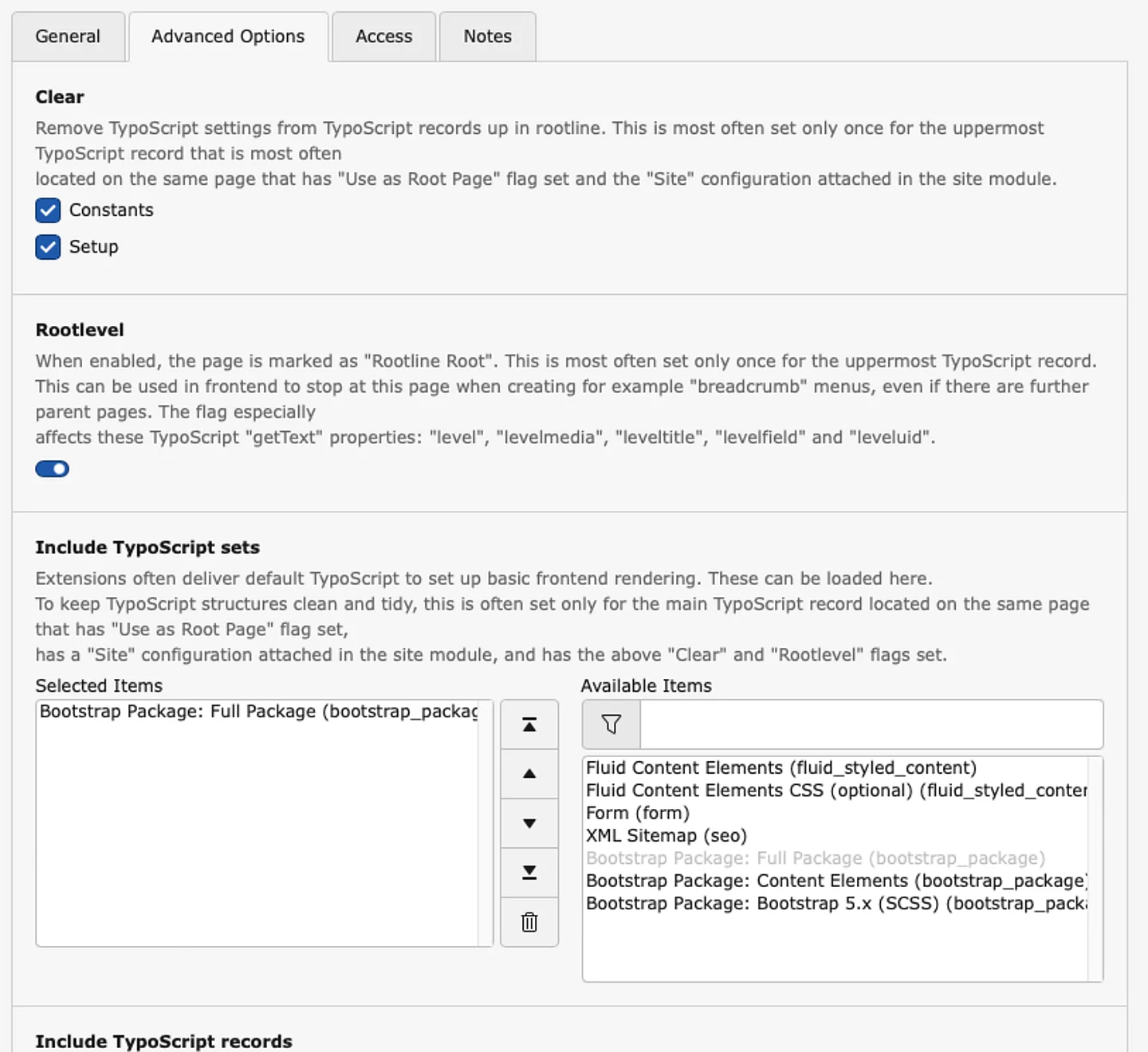The image size is (1148, 1052).
Task: Uncheck the Setup checkbox
Action: pyautogui.click(x=48, y=247)
